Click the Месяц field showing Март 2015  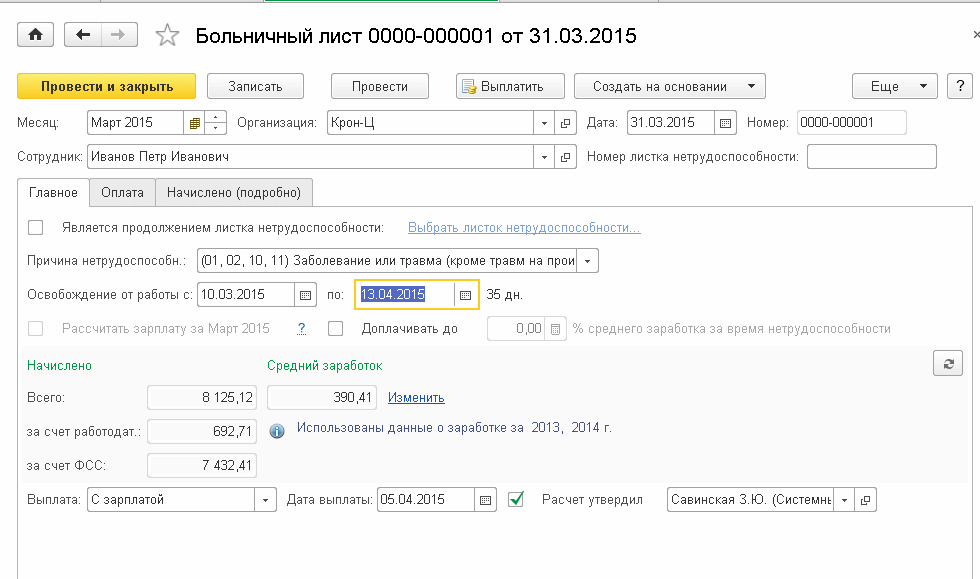click(136, 123)
